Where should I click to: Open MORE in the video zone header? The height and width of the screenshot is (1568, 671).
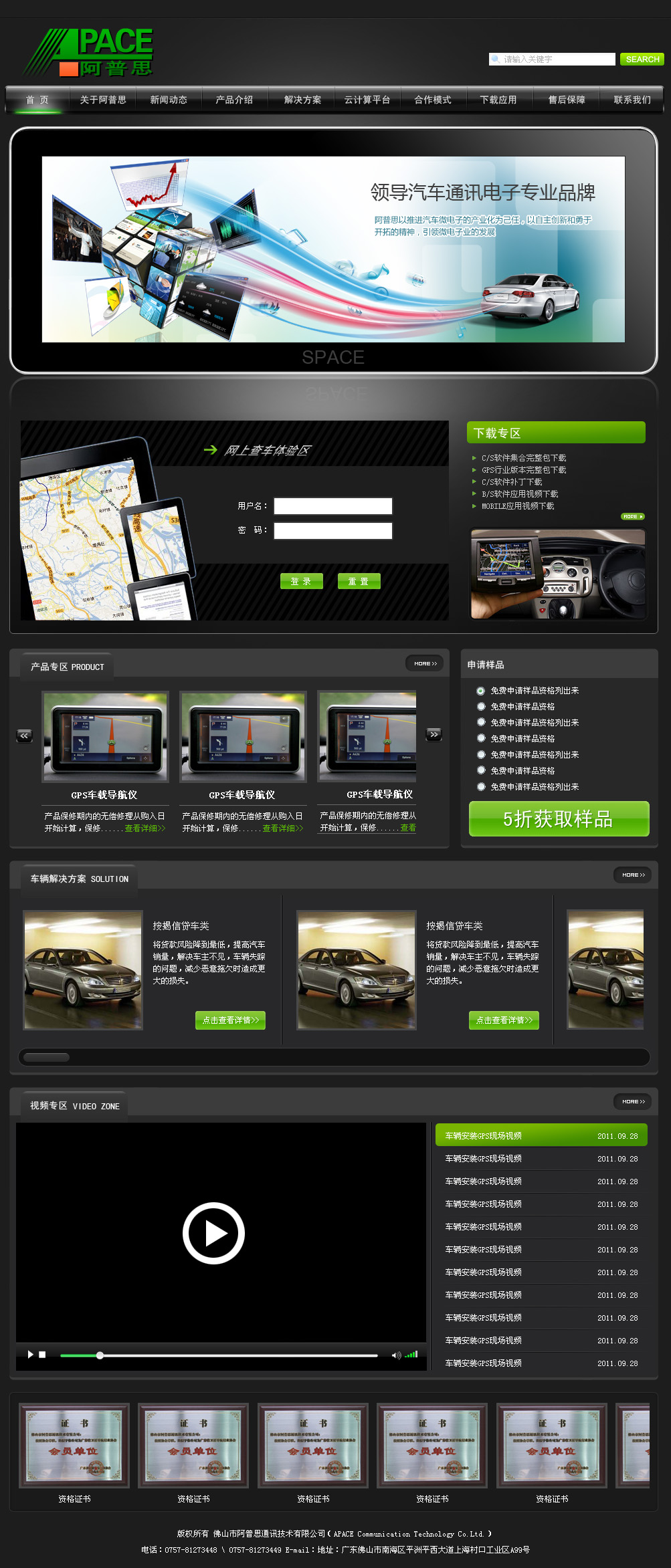coord(633,1101)
